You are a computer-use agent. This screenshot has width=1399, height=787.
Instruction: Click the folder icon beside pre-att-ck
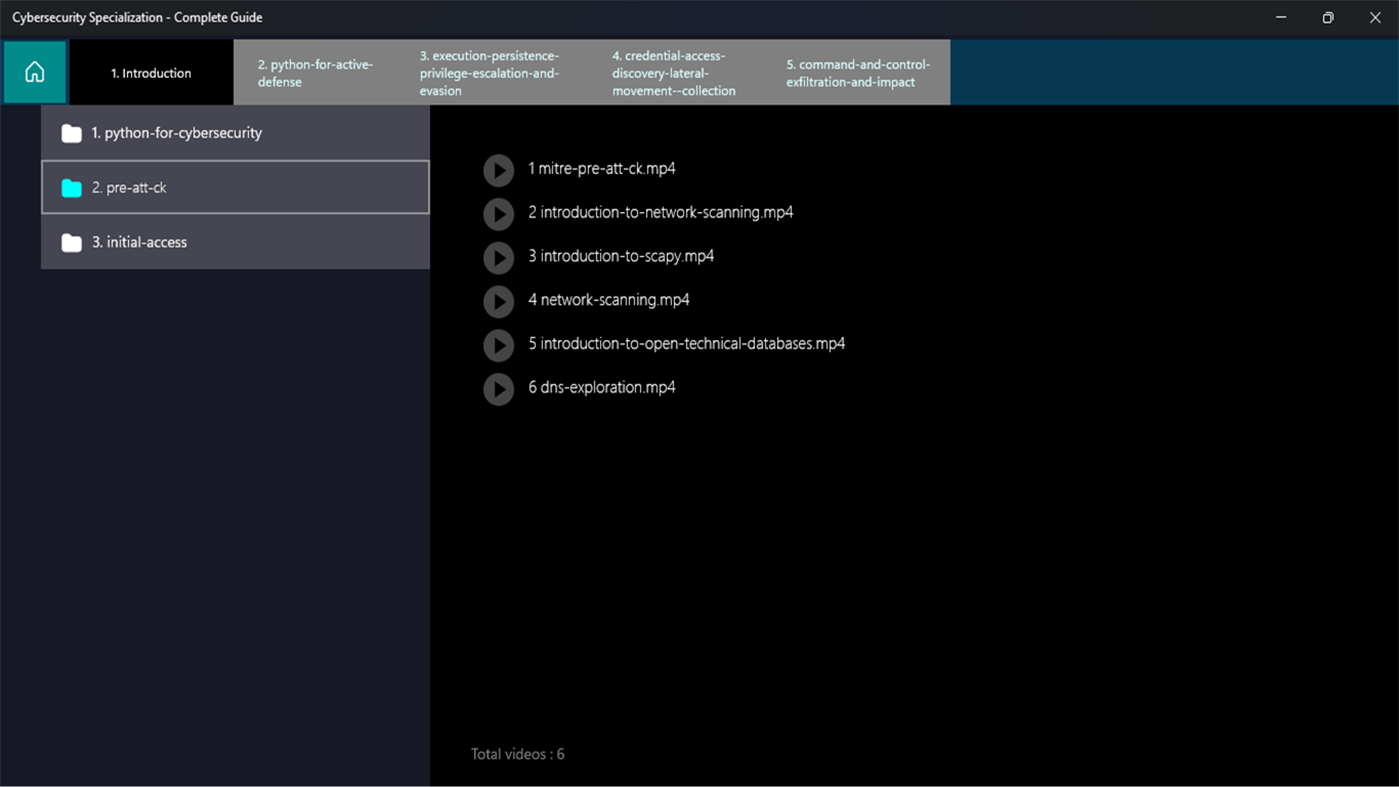(71, 187)
